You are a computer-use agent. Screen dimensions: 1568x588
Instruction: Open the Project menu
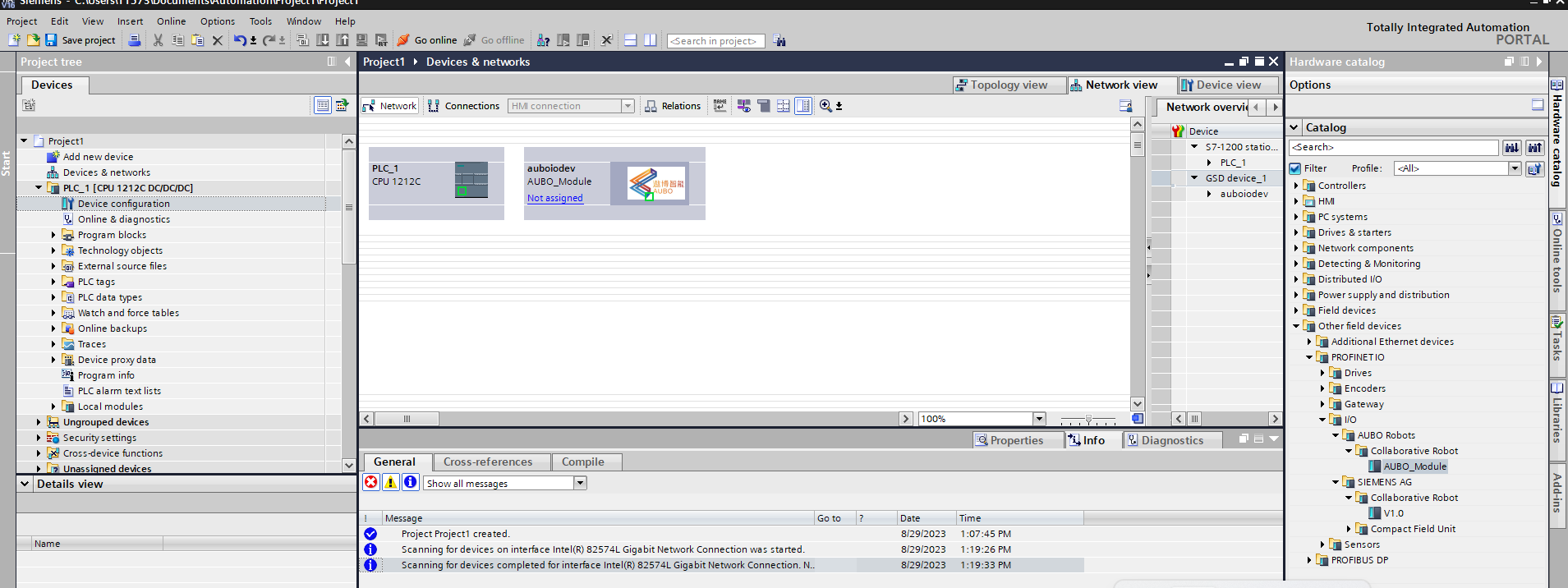tap(22, 21)
